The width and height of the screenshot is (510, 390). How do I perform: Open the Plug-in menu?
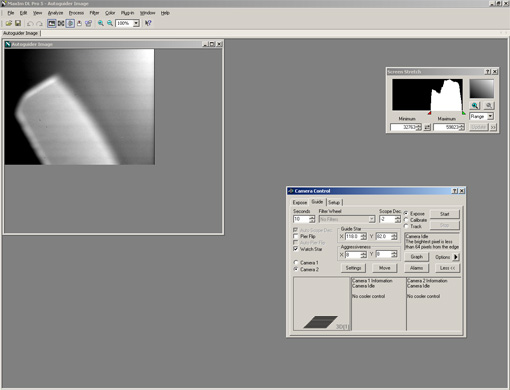click(x=127, y=13)
